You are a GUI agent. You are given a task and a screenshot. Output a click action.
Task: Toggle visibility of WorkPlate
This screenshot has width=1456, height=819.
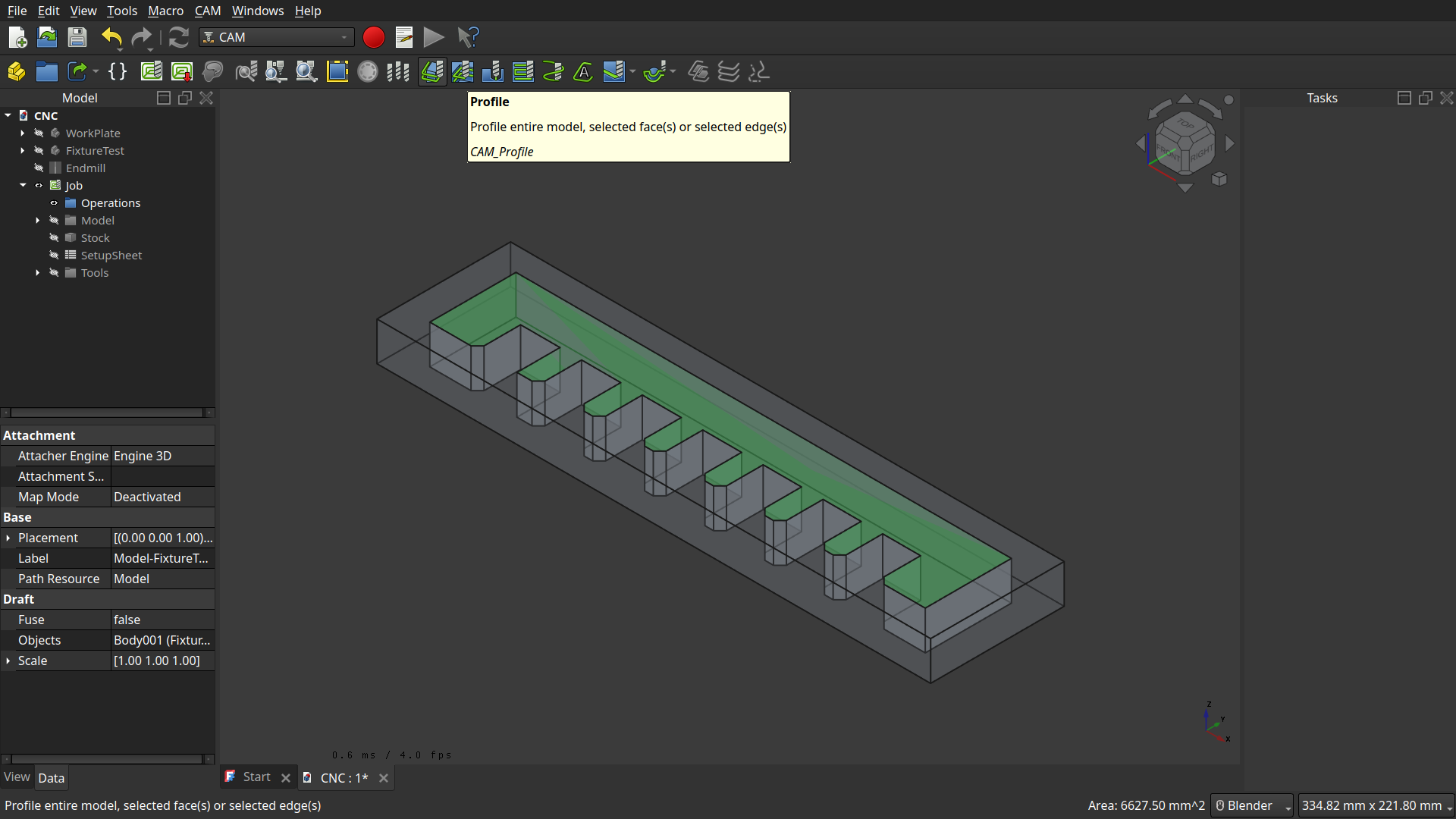[39, 133]
